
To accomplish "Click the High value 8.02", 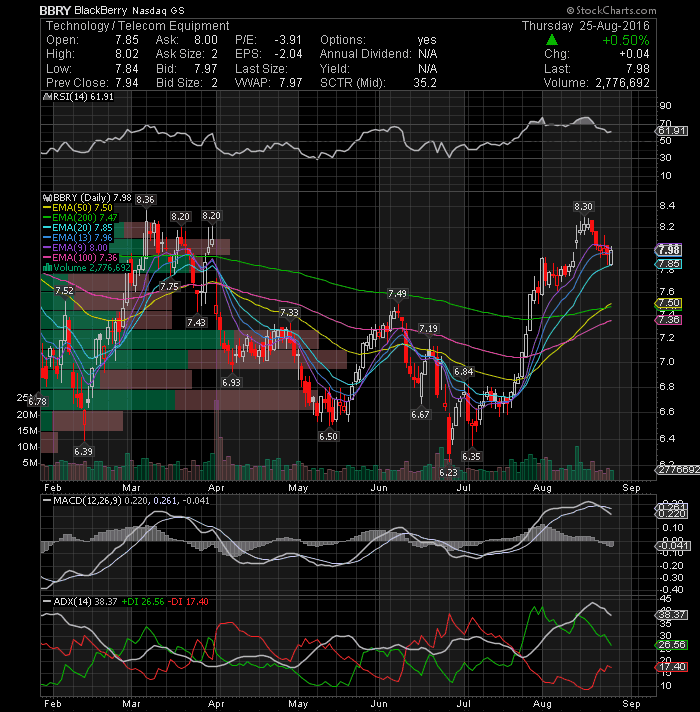I will (127, 54).
